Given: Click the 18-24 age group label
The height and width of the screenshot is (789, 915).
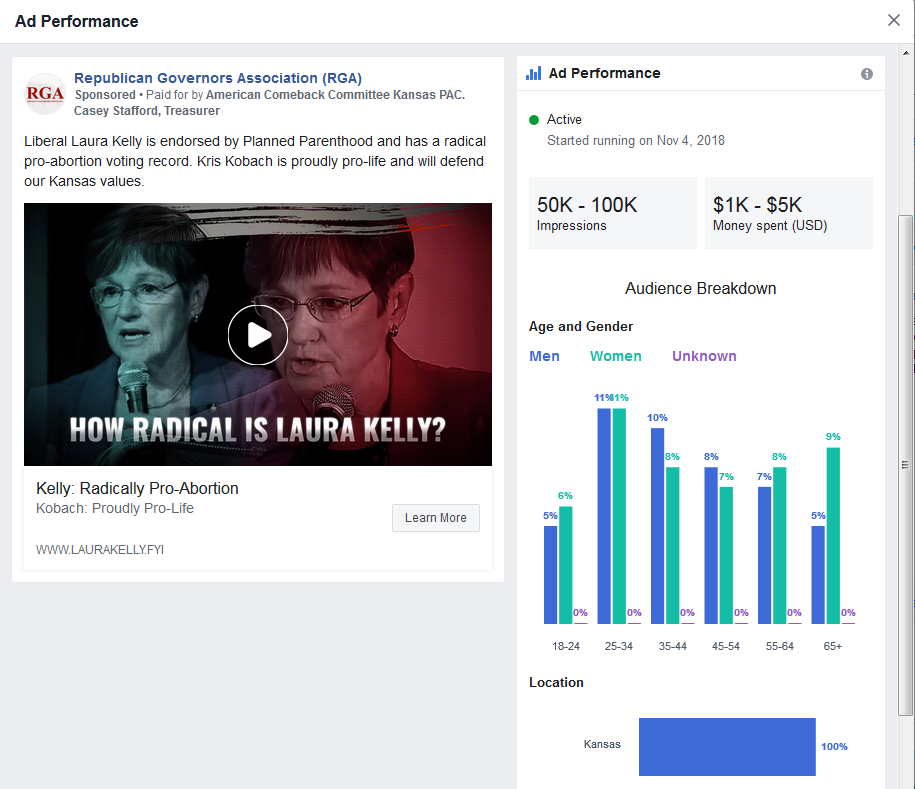Looking at the screenshot, I should 566,646.
